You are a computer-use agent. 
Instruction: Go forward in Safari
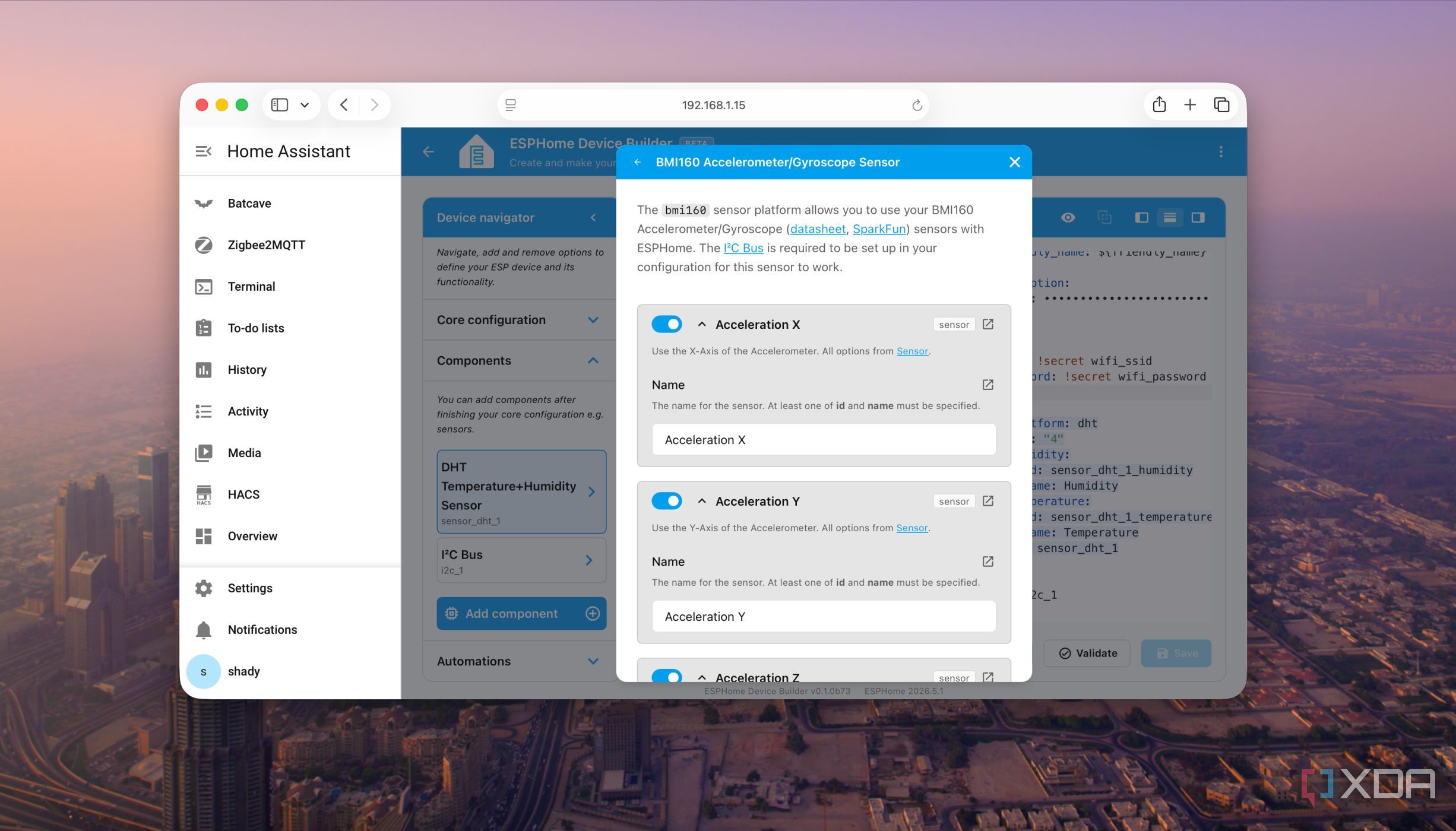374,105
